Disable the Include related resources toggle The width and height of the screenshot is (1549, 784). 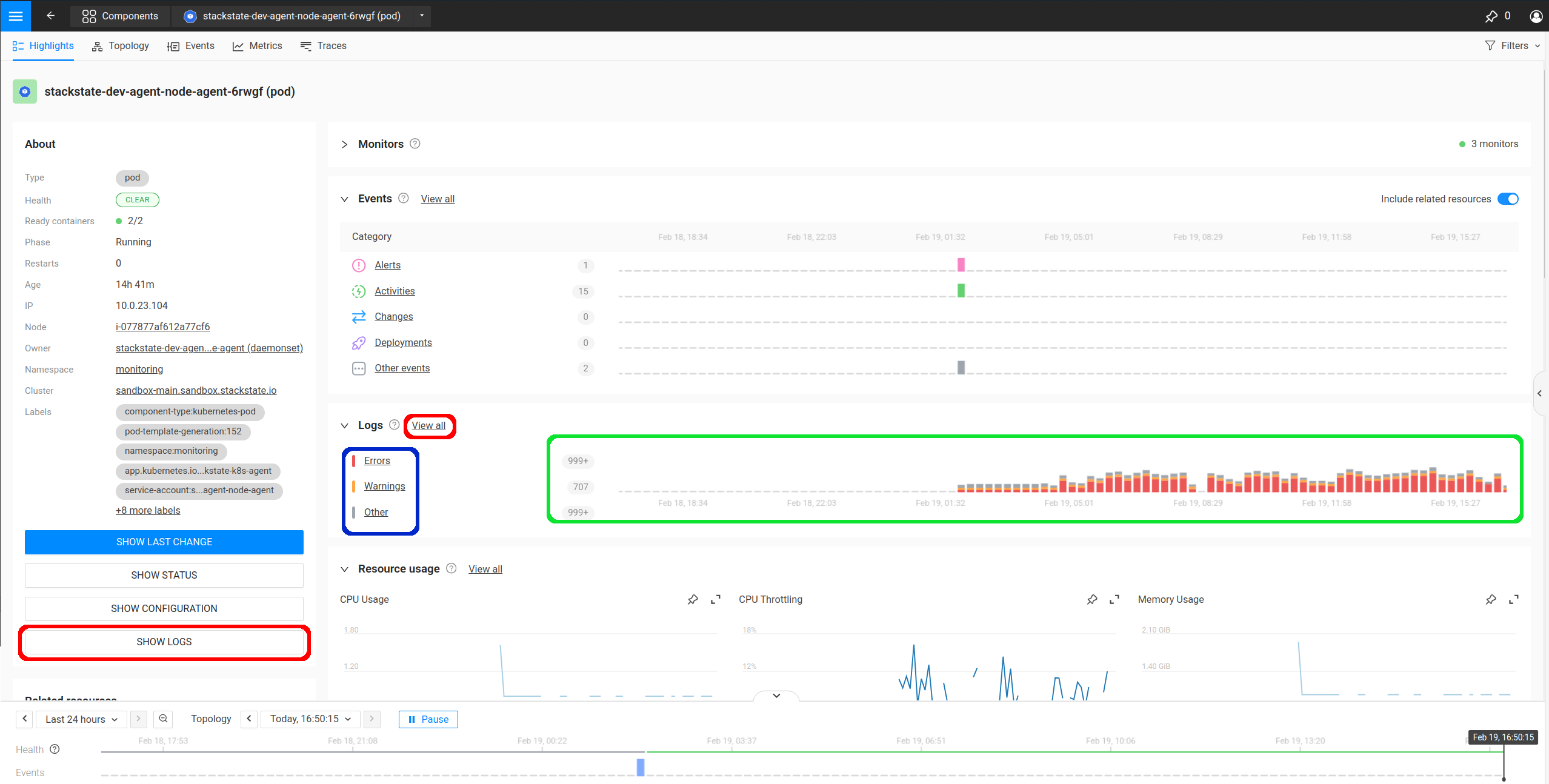pyautogui.click(x=1508, y=199)
